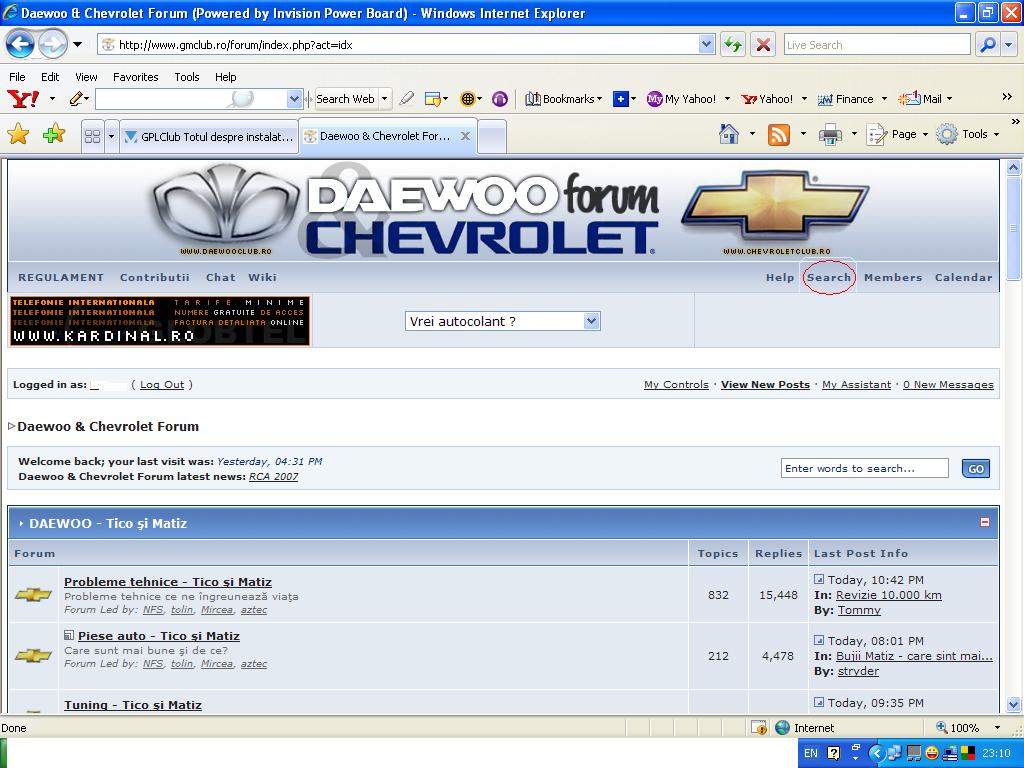This screenshot has width=1024, height=768.
Task: Click the highlighter icon in Yahoo toolbar
Action: 406,99
